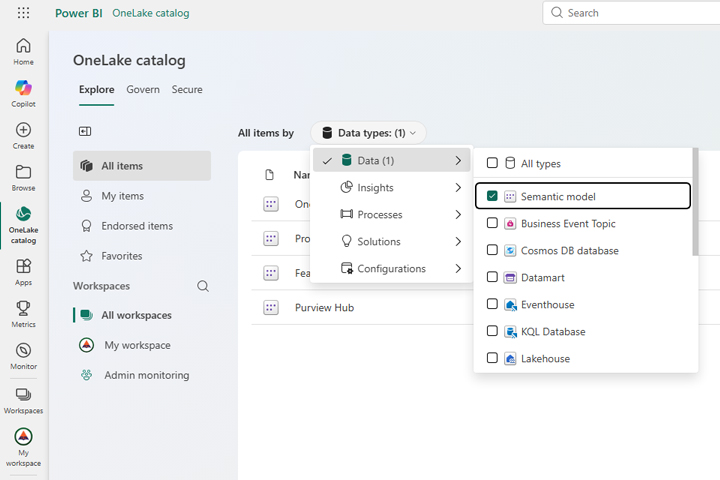
Task: Open Endorsed items in the catalog
Action: pos(137,226)
